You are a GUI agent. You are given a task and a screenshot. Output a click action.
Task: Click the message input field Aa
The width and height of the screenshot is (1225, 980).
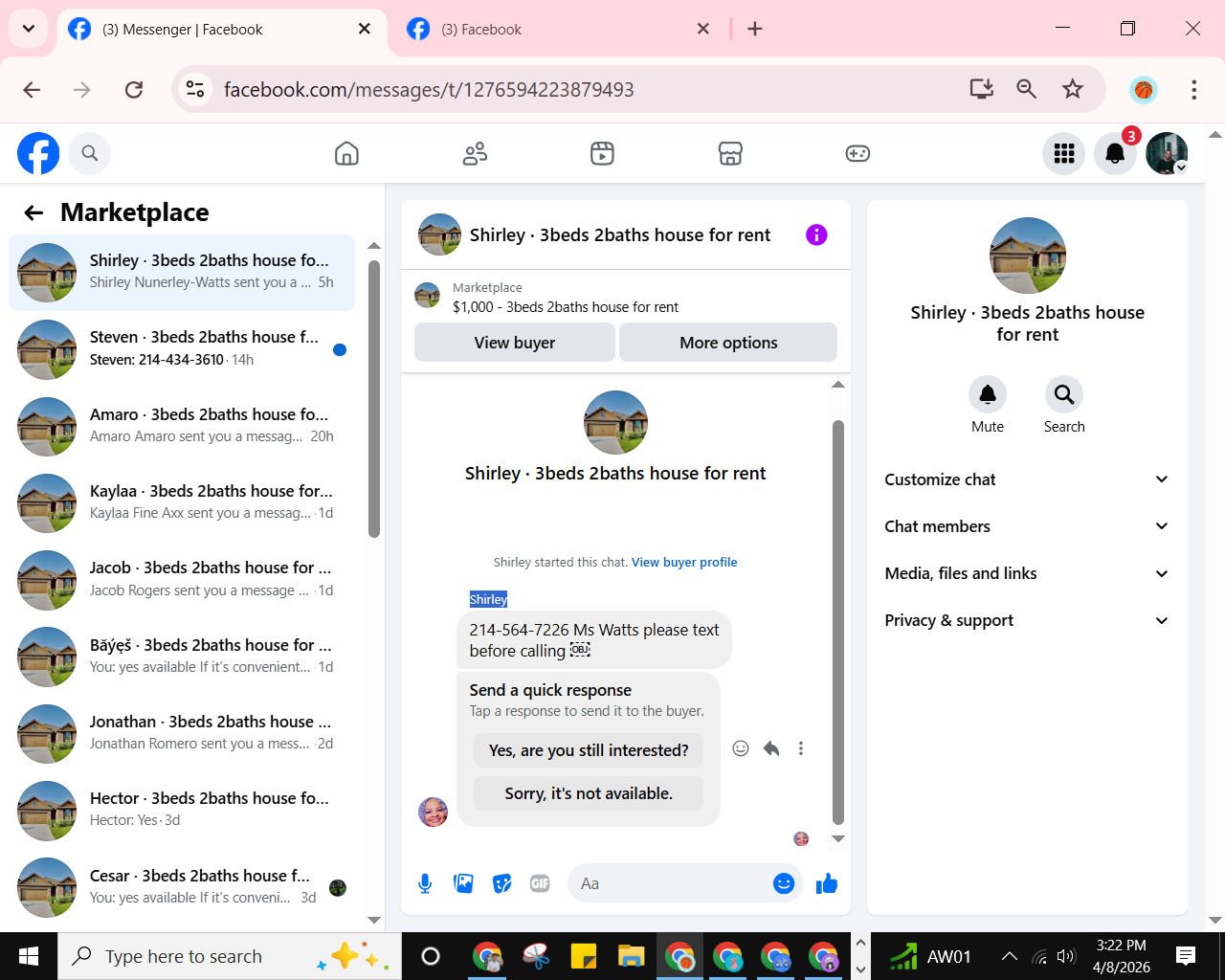point(670,883)
